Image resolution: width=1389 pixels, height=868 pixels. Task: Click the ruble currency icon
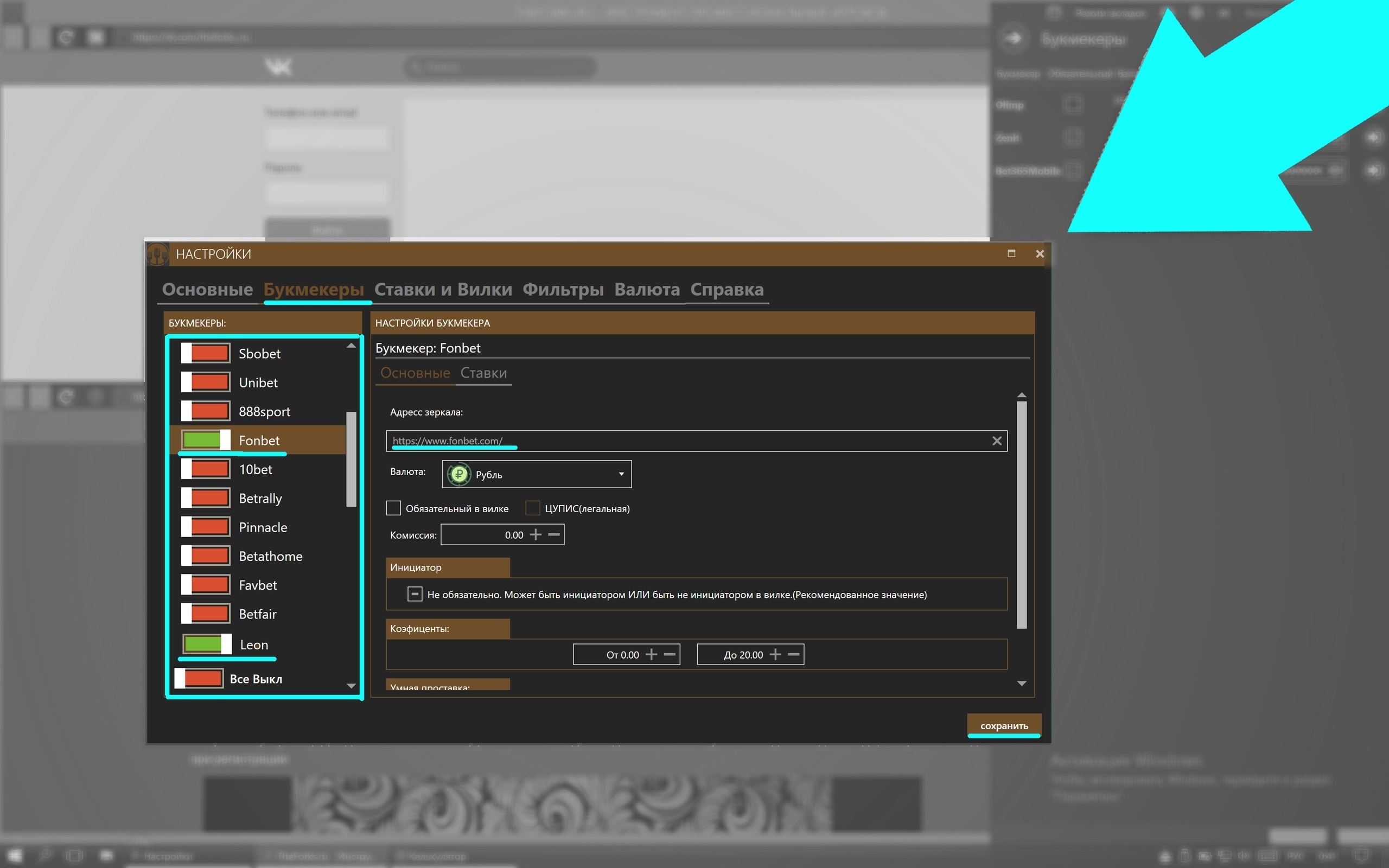458,474
